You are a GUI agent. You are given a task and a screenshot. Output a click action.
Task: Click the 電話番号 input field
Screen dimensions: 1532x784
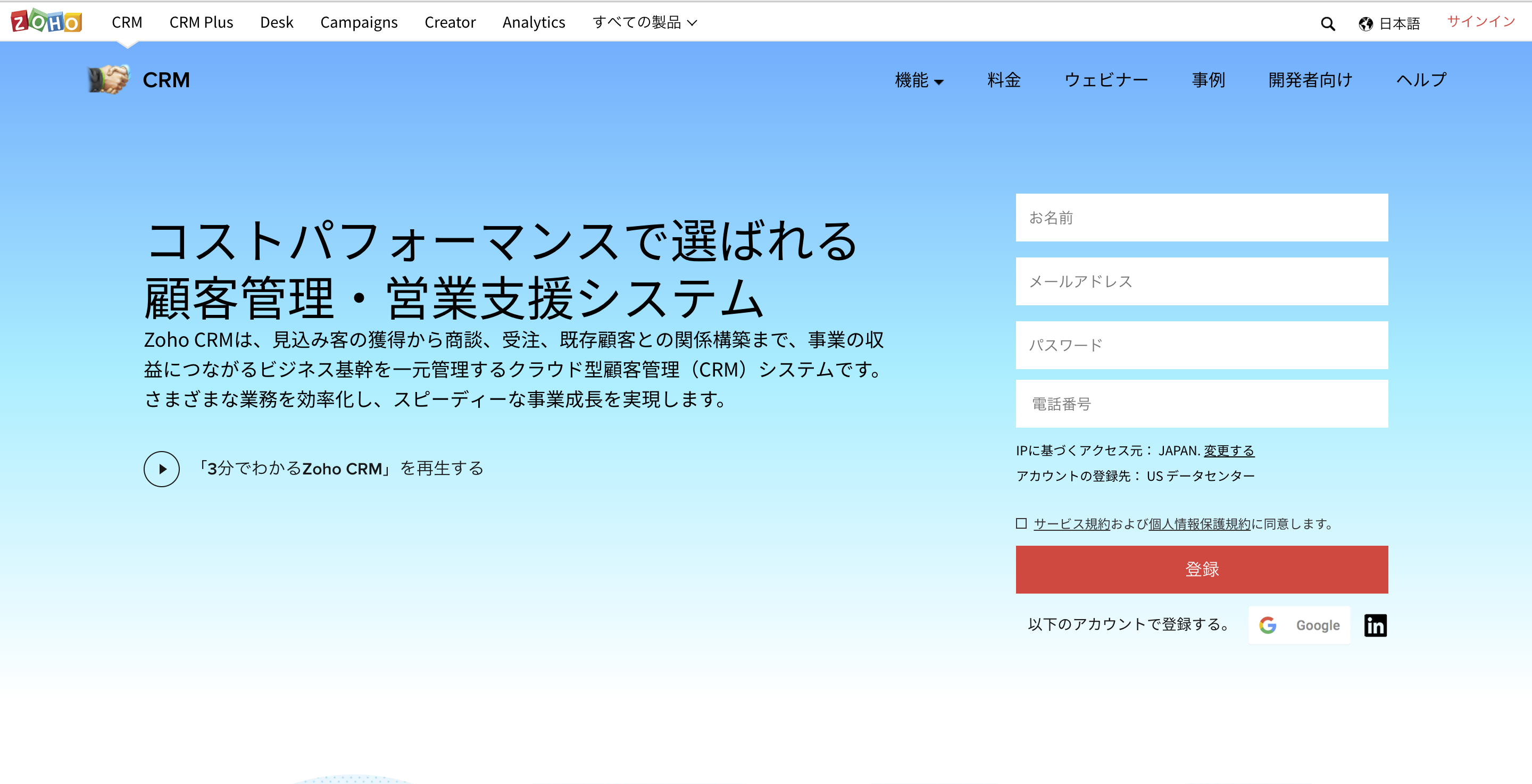click(x=1201, y=405)
